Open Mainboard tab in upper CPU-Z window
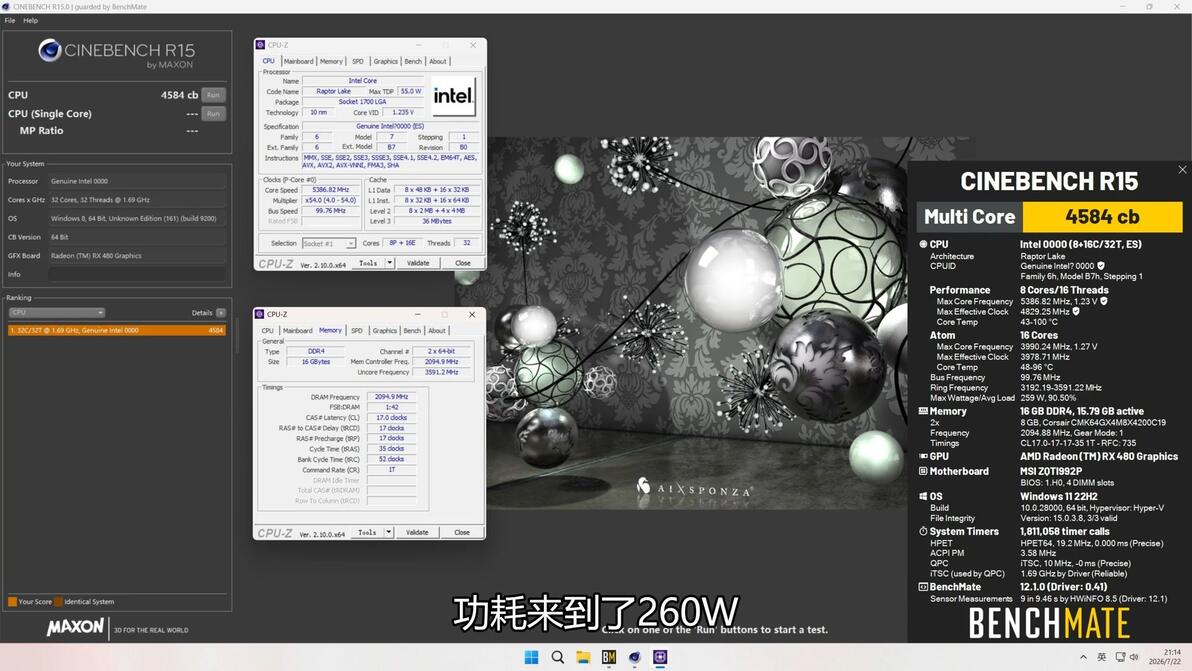 298,62
